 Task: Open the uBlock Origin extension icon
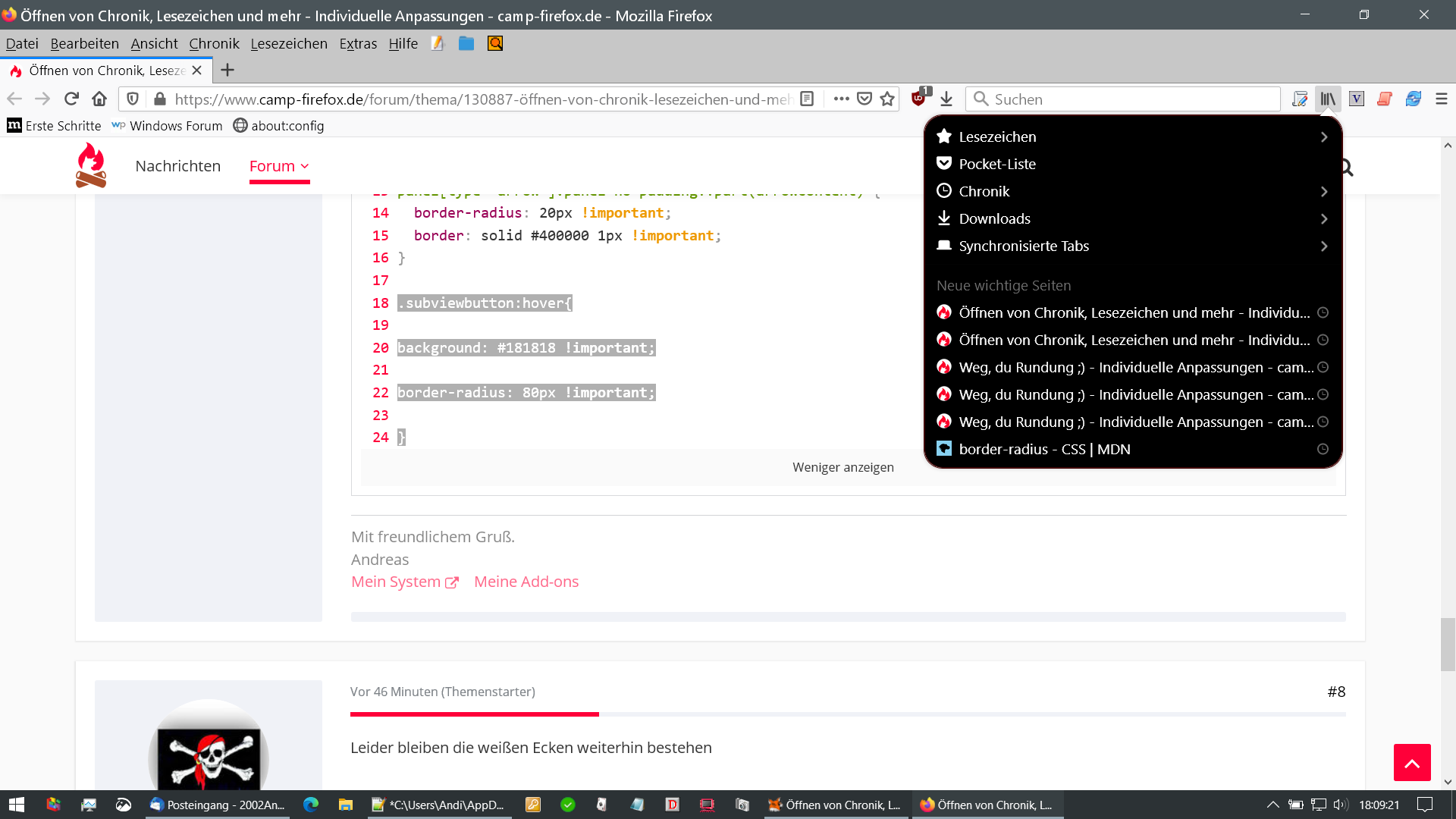918,99
